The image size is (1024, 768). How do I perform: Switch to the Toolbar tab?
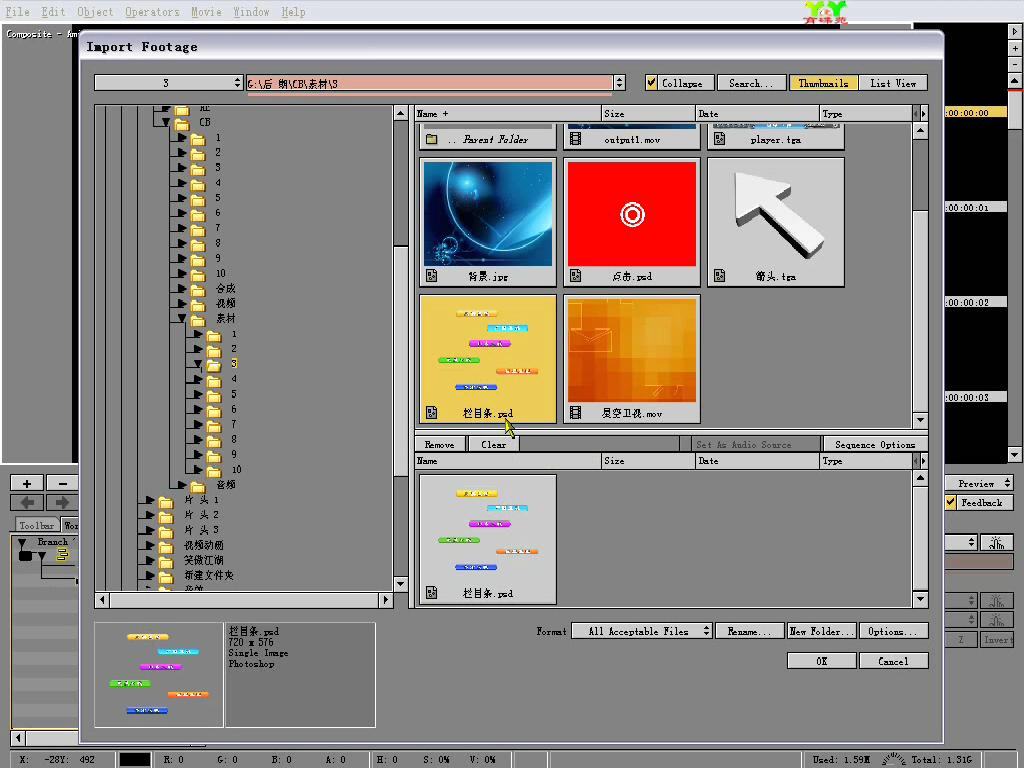point(37,525)
